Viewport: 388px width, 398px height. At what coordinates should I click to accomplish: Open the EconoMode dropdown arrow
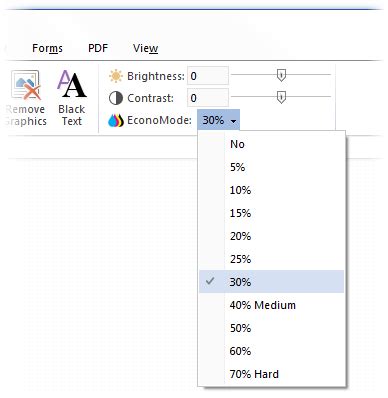pos(234,121)
